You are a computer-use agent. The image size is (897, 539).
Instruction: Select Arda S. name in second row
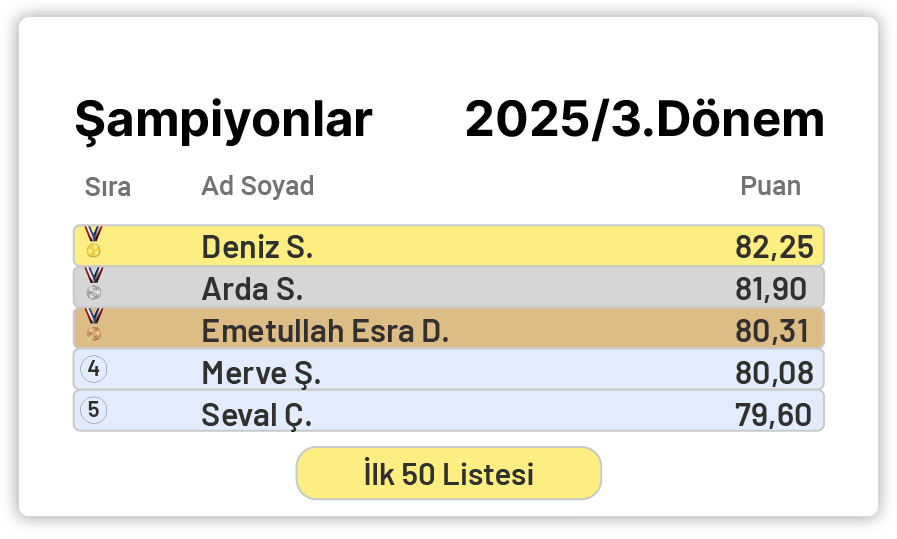click(252, 289)
